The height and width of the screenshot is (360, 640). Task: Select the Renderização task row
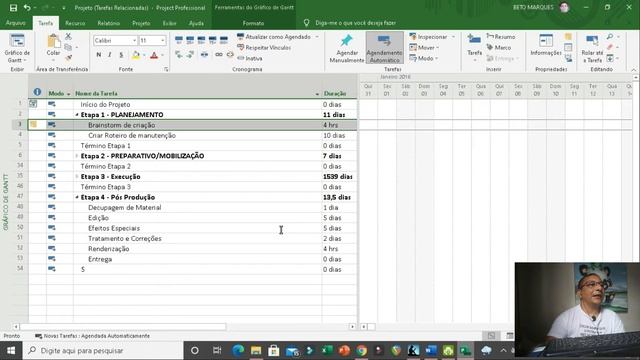click(192, 249)
